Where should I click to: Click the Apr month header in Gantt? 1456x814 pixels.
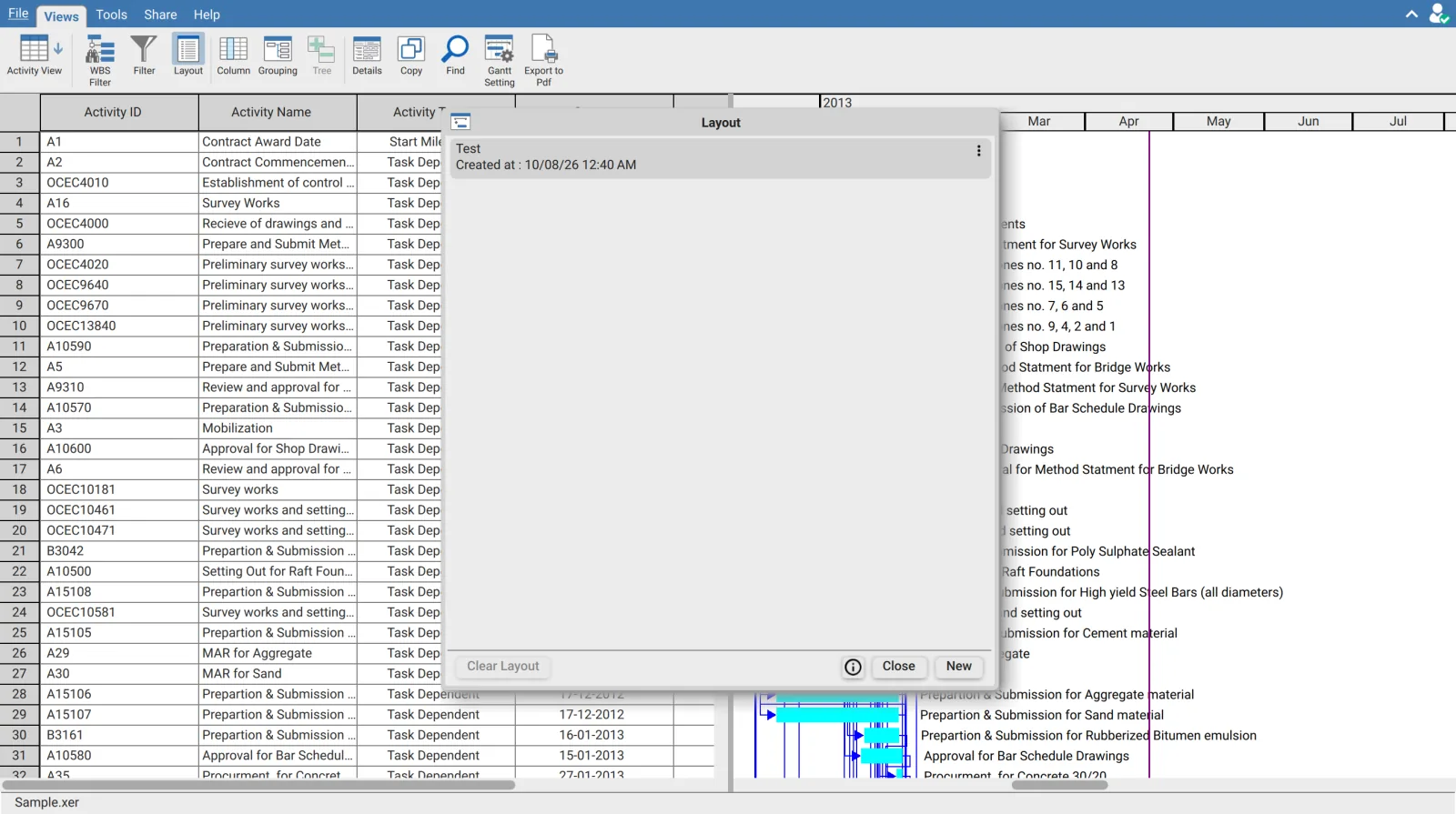[x=1128, y=121]
